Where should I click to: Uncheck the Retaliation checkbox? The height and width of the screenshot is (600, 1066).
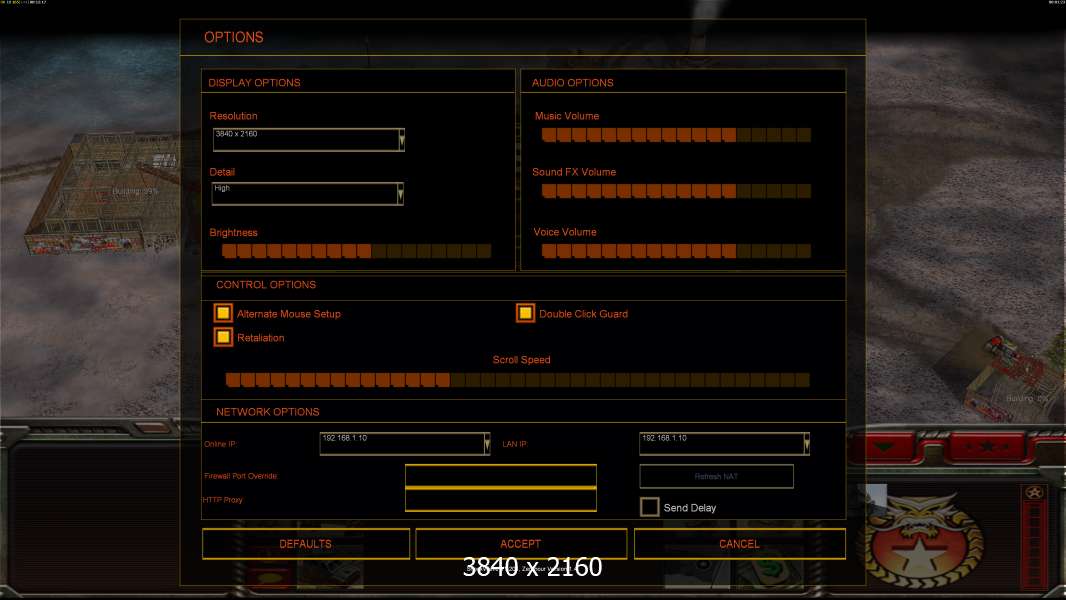click(223, 337)
